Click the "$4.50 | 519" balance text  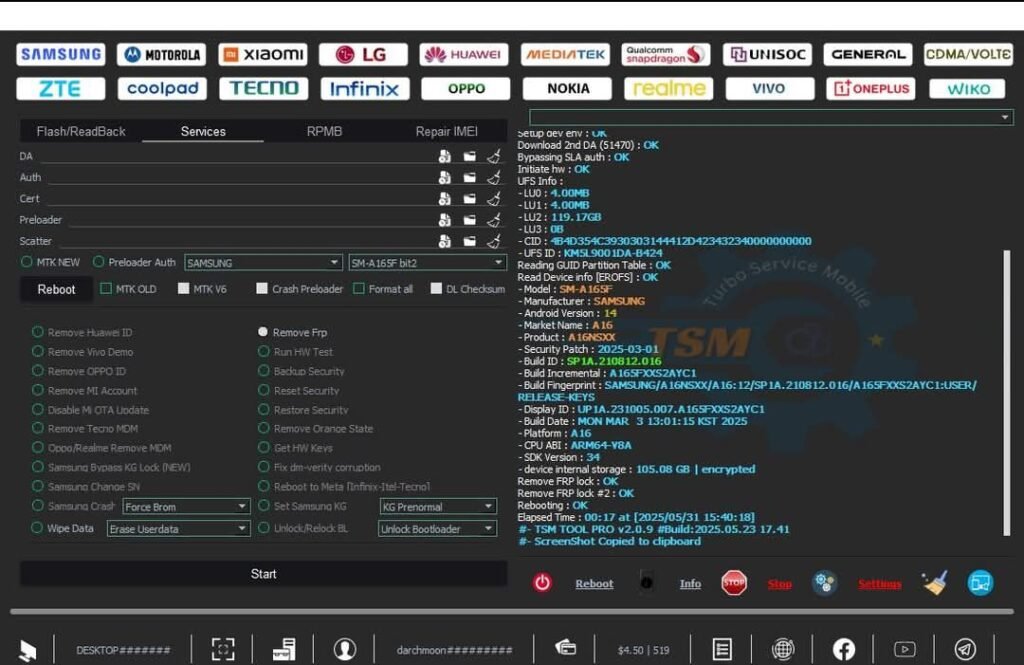pos(643,650)
